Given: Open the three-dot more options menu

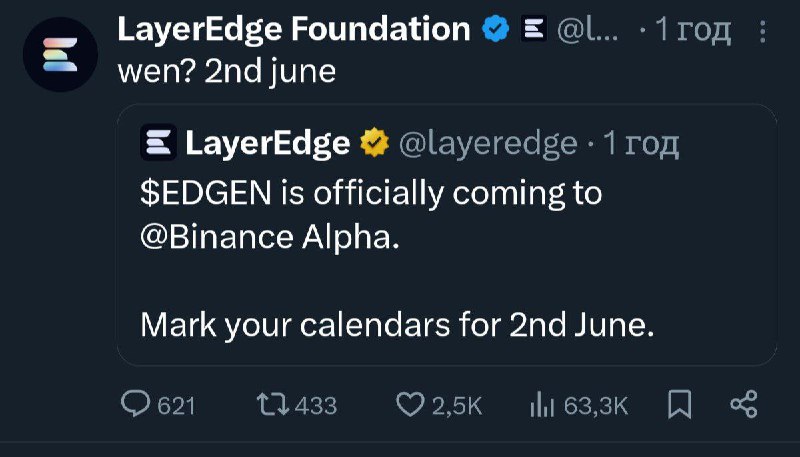Looking at the screenshot, I should [x=764, y=32].
